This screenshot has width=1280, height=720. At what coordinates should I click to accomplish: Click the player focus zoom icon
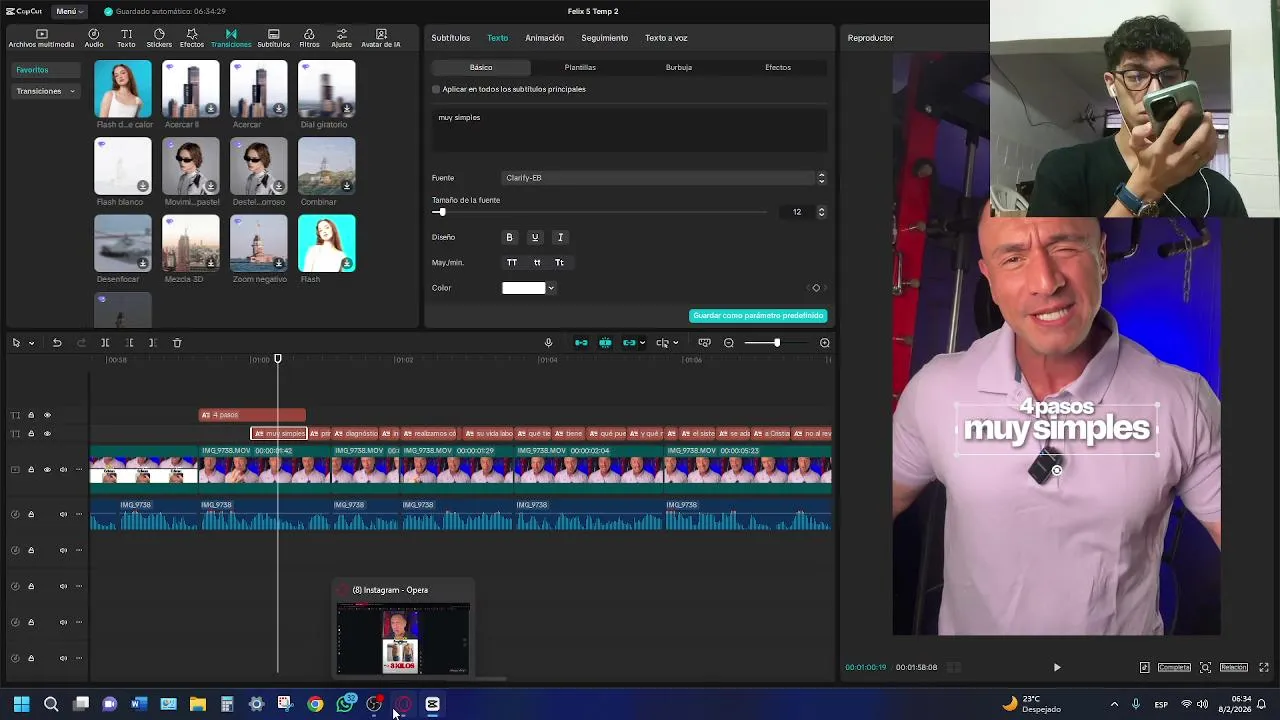(1205, 667)
